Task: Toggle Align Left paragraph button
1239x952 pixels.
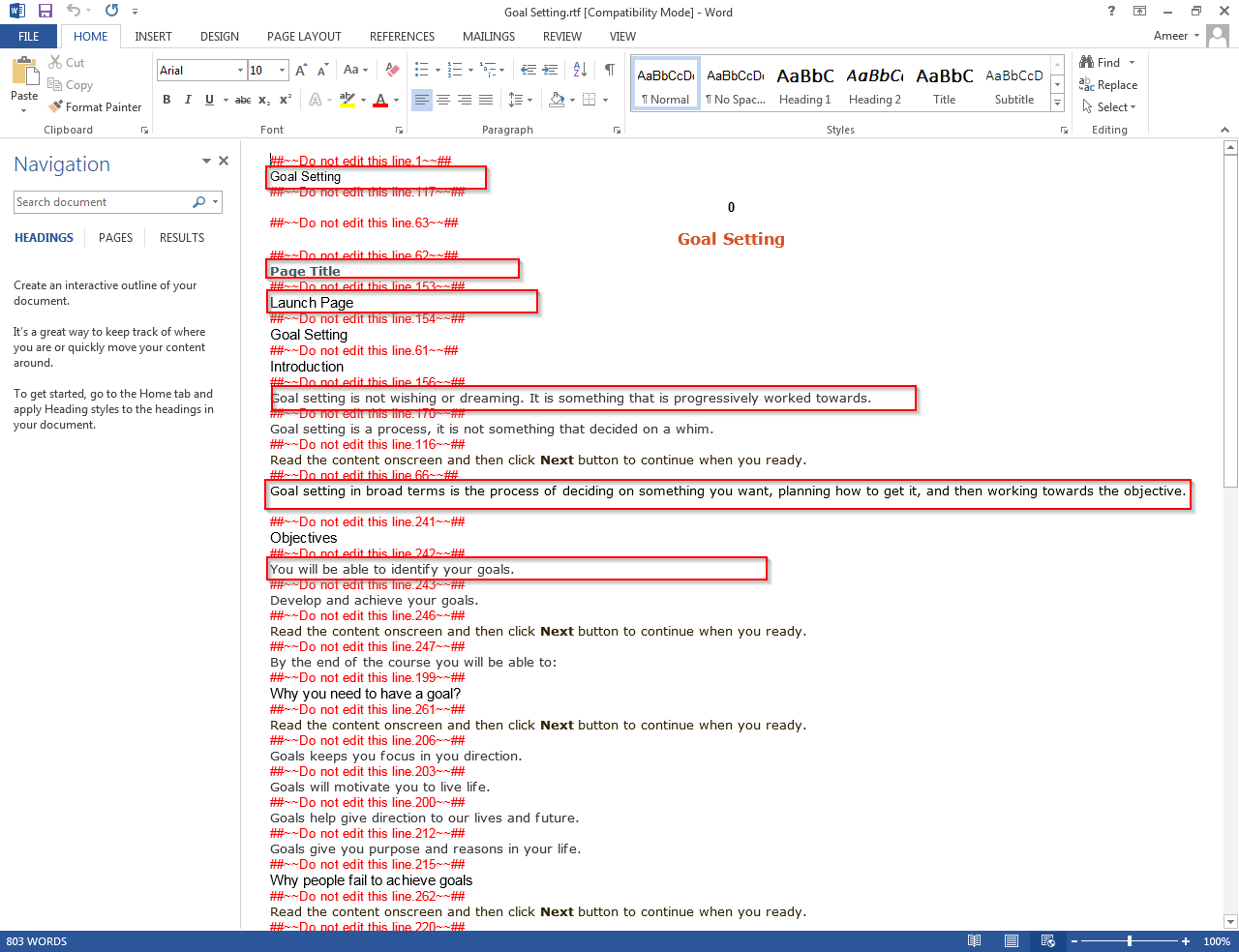Action: coord(422,100)
